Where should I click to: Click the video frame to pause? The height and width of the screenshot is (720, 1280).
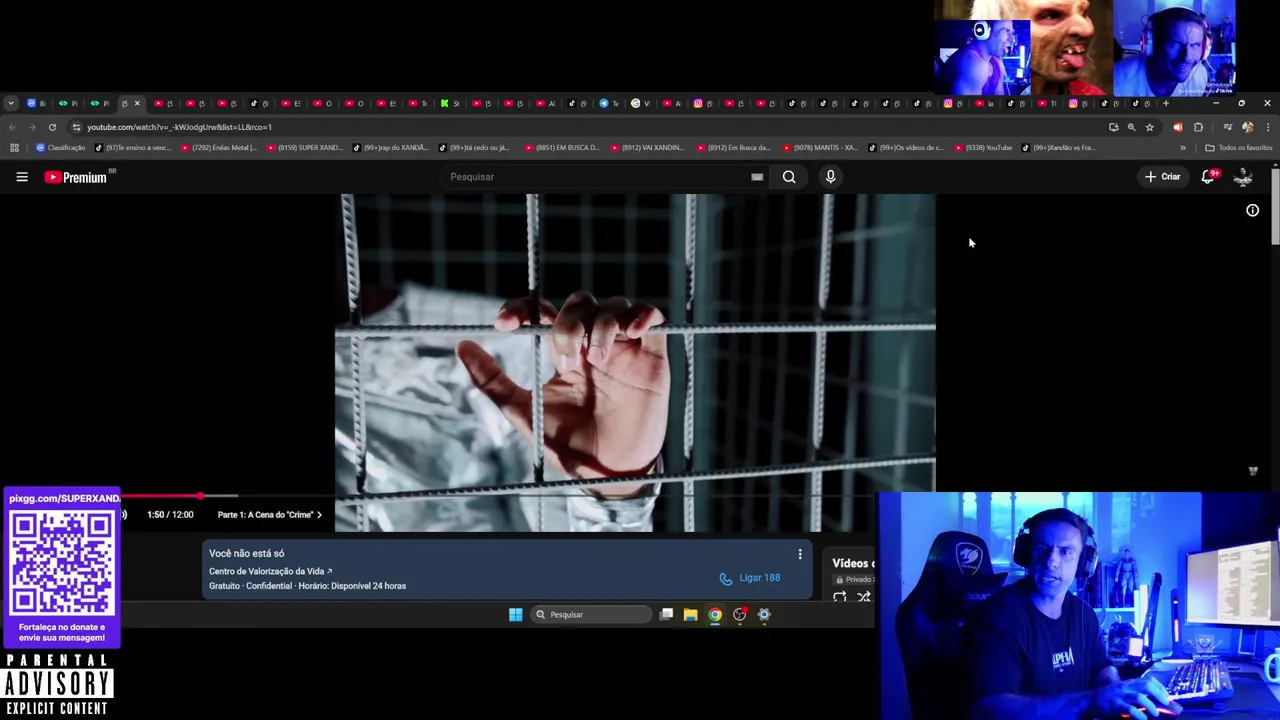point(635,362)
